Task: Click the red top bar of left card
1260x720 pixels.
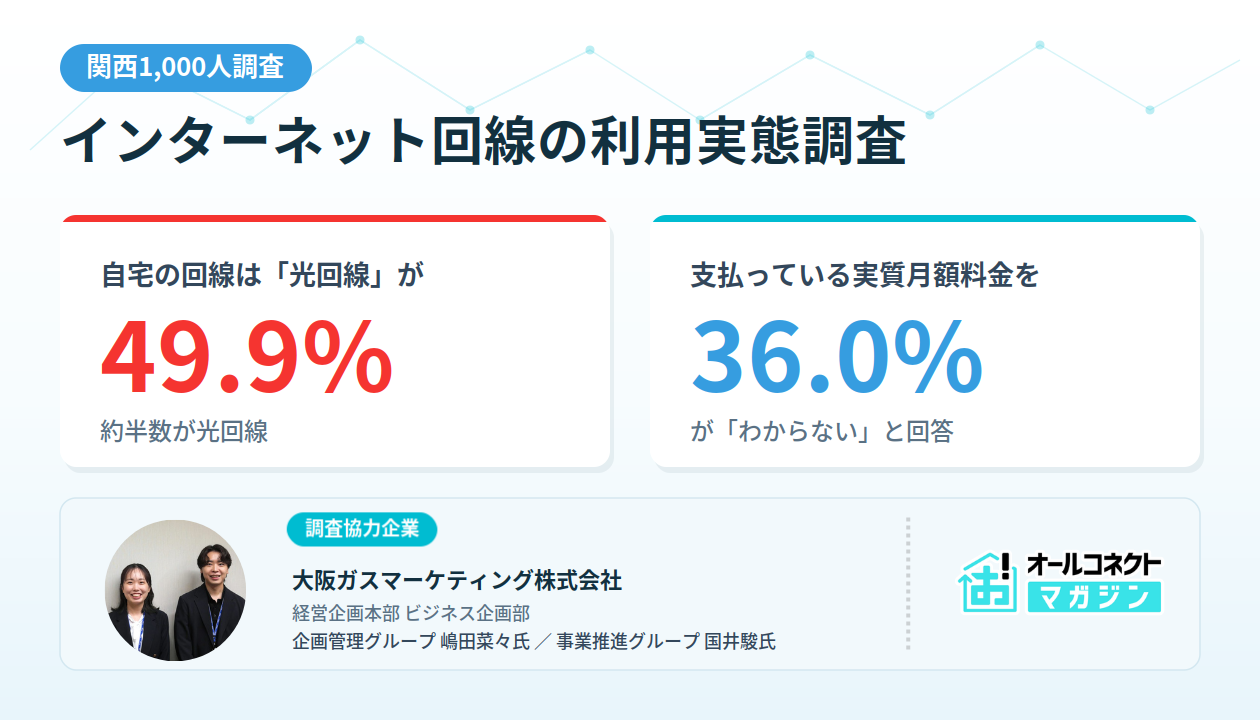Action: [335, 218]
